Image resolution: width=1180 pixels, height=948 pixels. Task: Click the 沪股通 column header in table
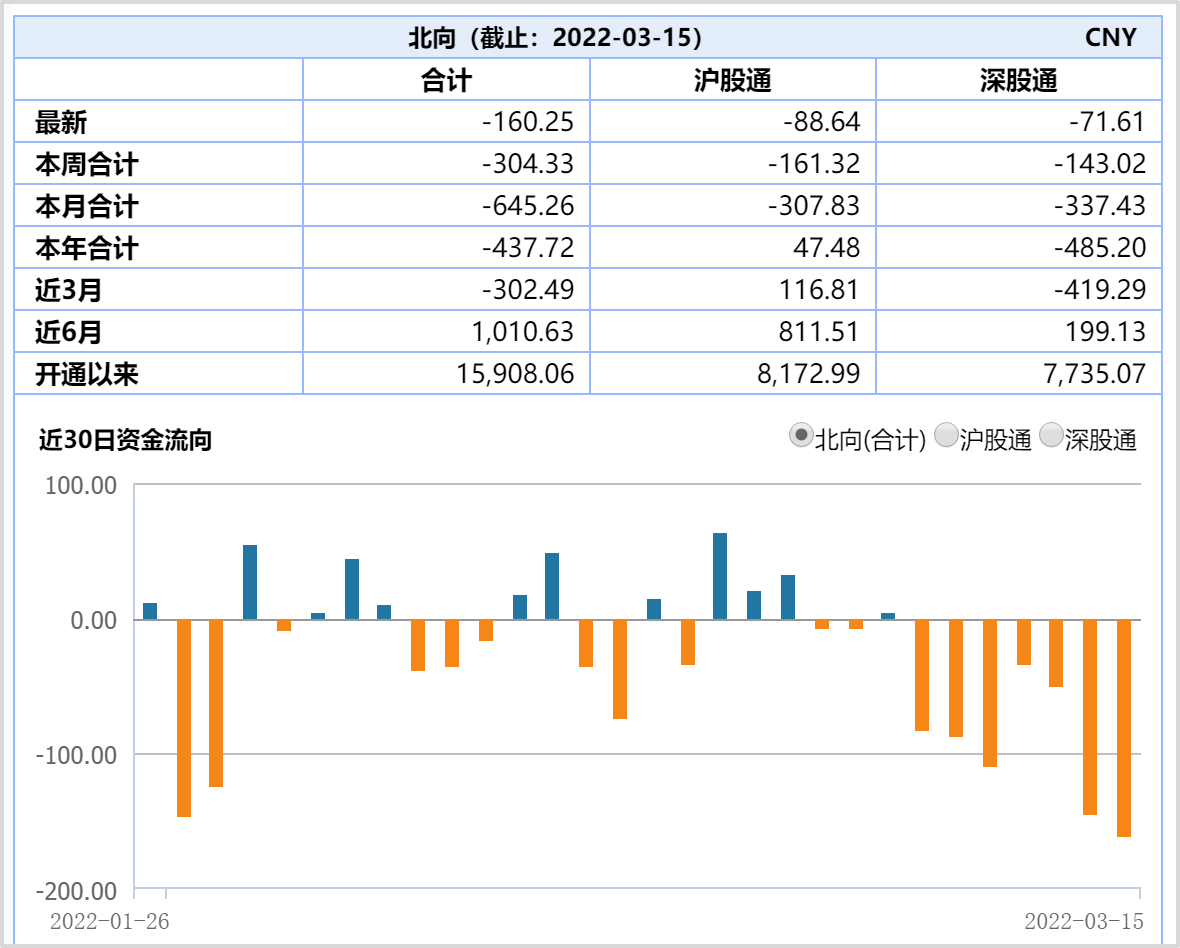coord(732,80)
